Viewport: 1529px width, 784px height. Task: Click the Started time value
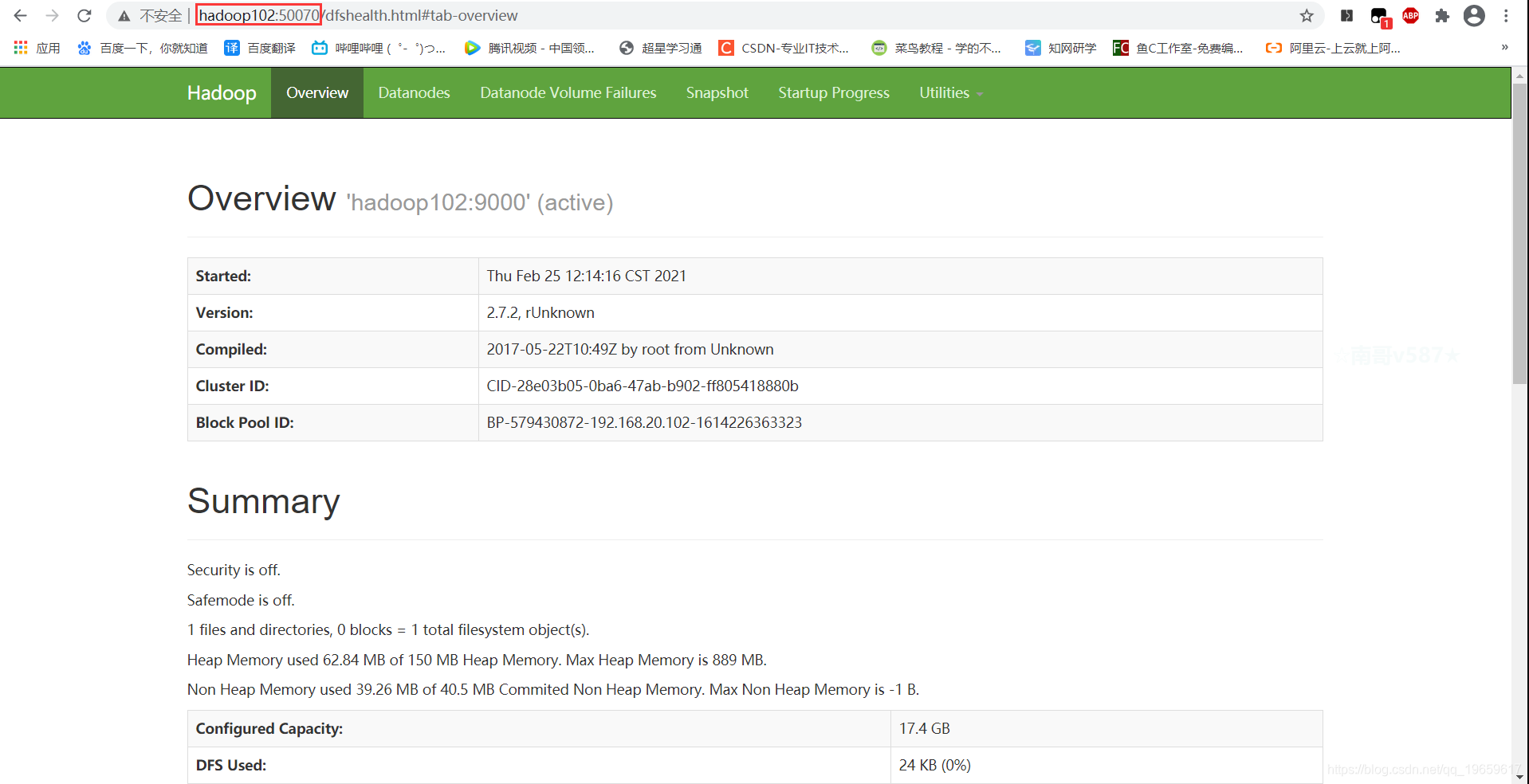click(x=586, y=276)
